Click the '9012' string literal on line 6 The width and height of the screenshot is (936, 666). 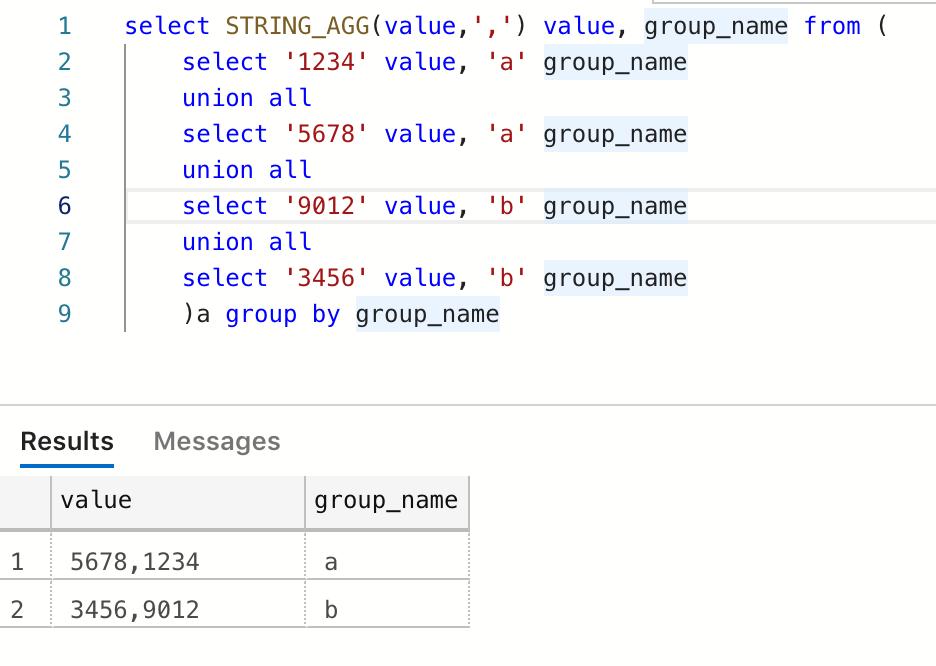click(x=325, y=206)
